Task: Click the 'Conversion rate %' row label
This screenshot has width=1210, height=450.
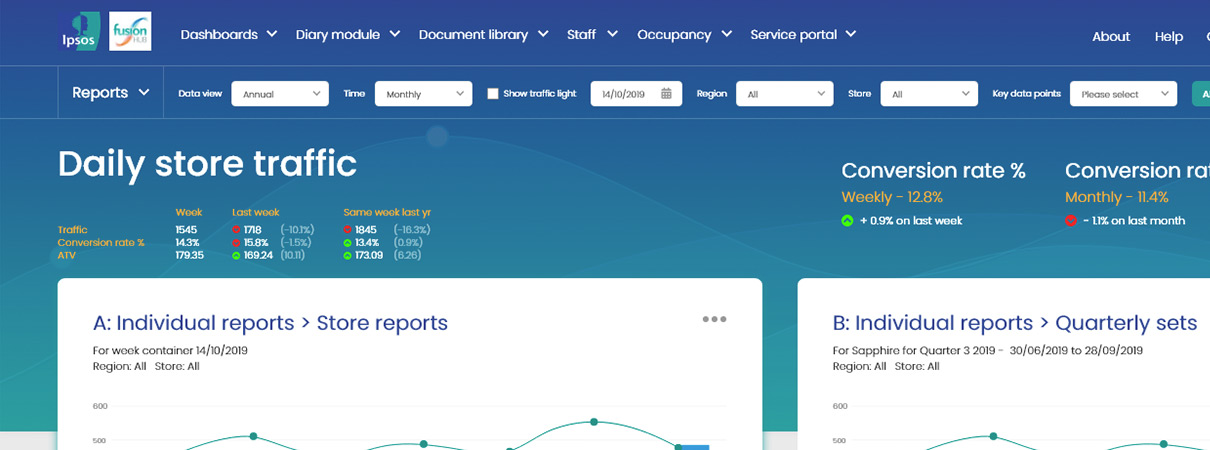Action: [x=101, y=242]
